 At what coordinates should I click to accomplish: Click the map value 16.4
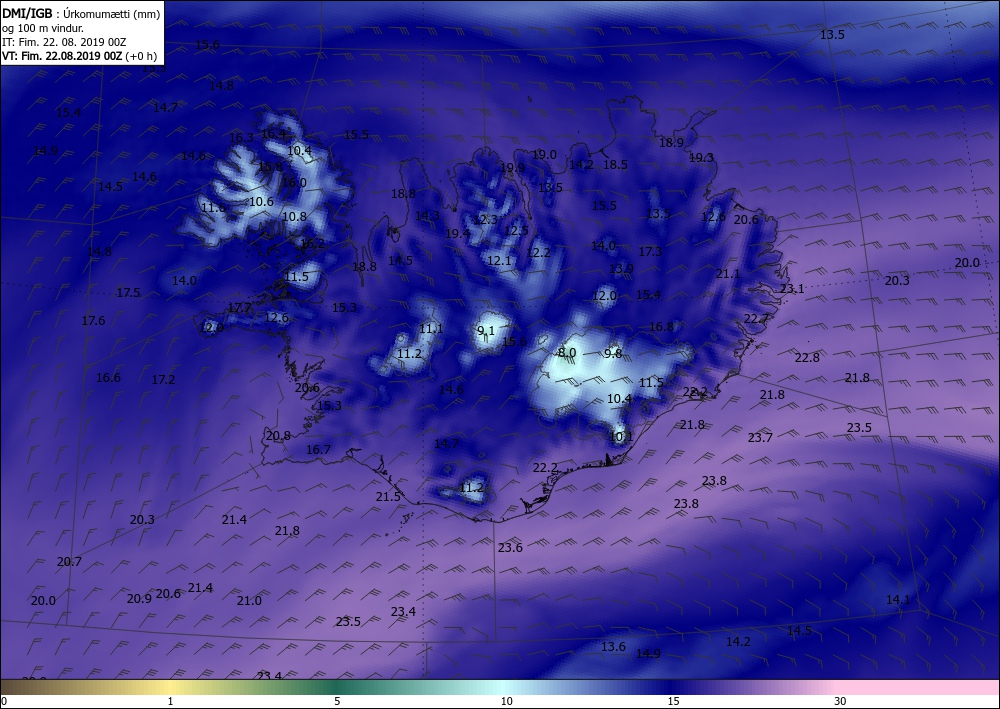click(273, 134)
